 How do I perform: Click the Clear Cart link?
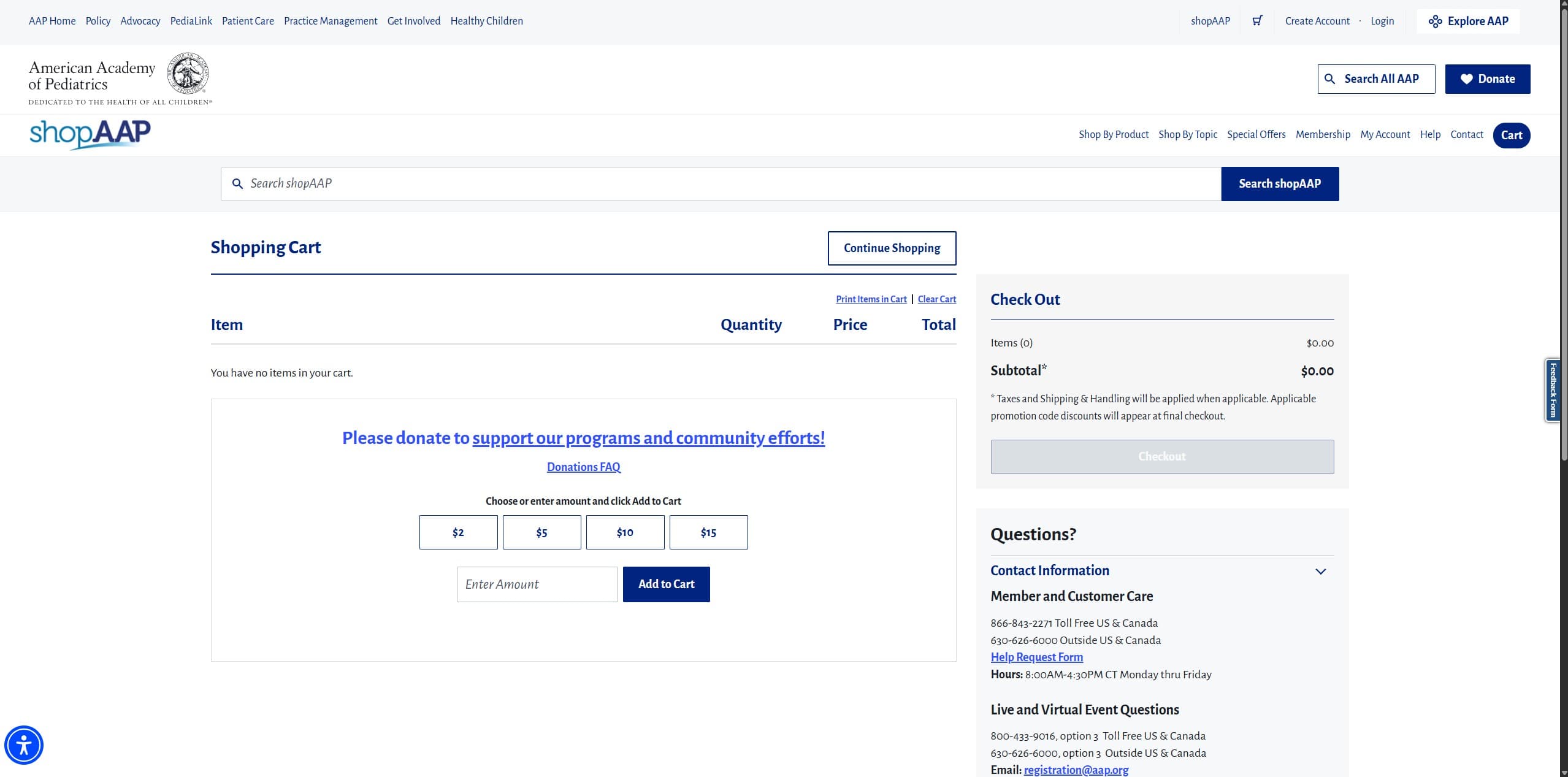coord(937,299)
